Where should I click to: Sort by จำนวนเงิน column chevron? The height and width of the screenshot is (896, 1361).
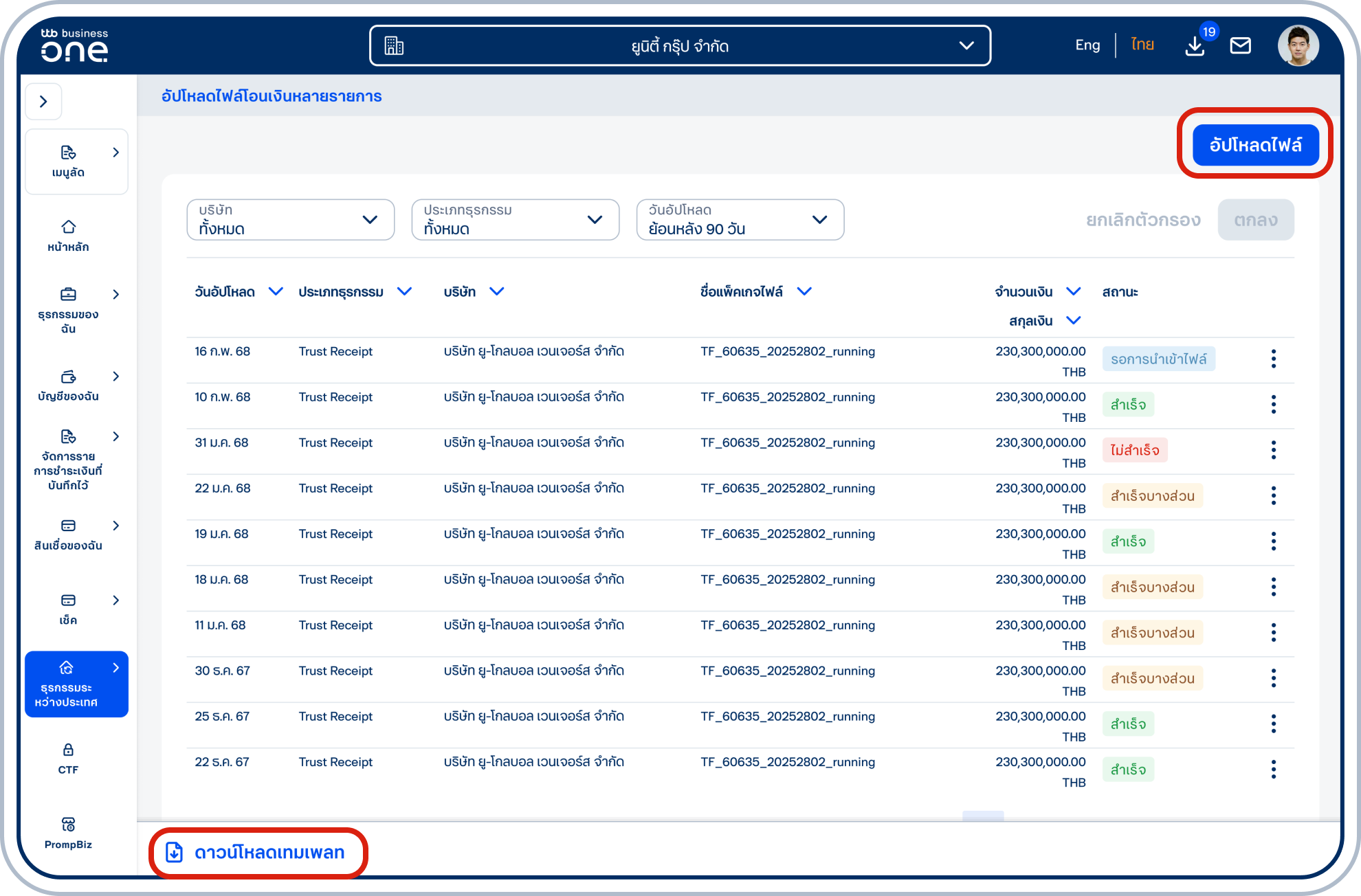pos(1073,291)
